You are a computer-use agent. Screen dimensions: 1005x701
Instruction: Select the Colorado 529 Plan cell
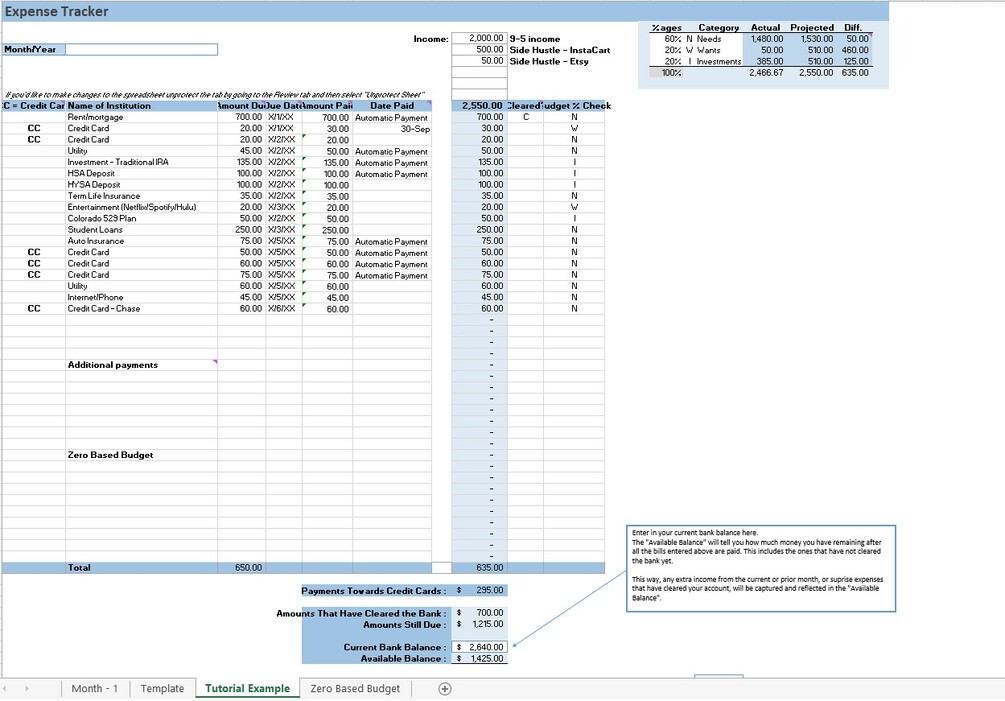click(x=141, y=219)
